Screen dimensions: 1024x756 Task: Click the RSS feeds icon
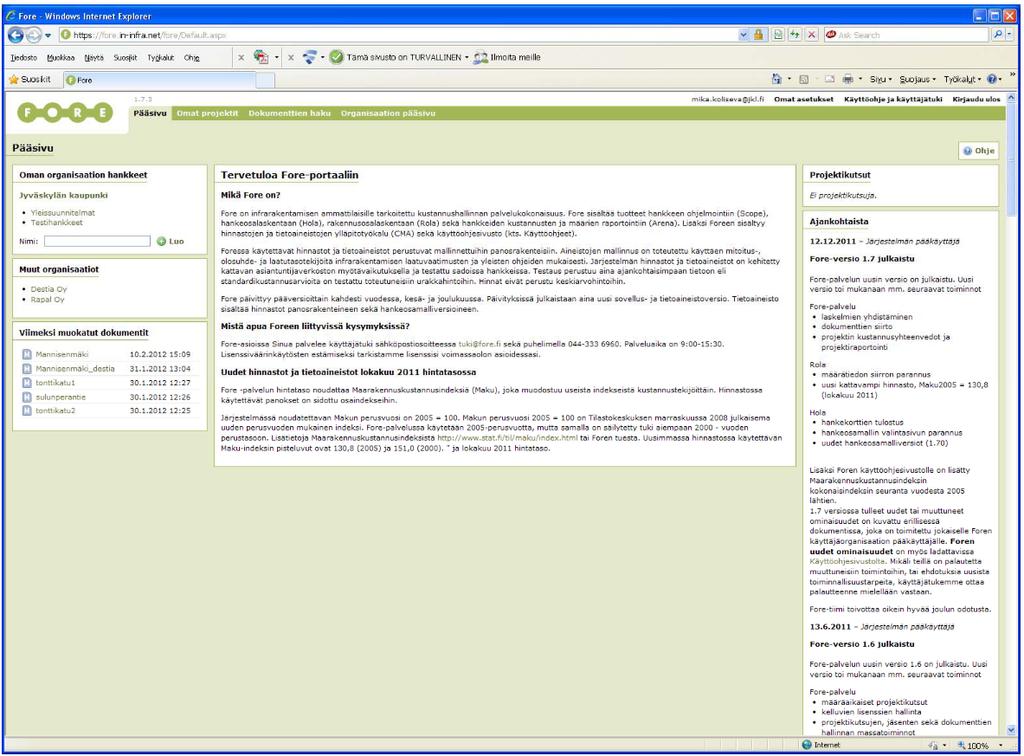tap(804, 80)
